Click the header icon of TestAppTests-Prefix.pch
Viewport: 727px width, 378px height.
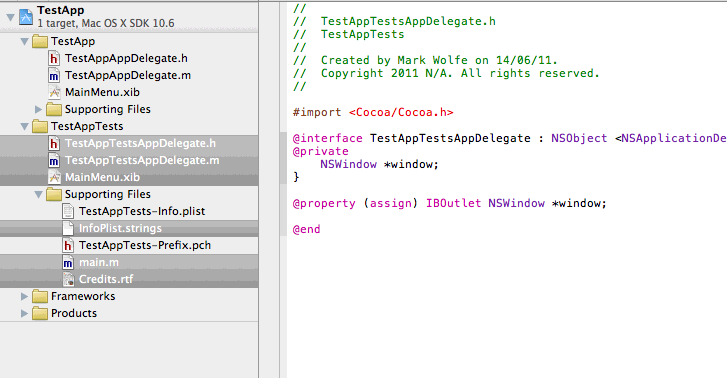click(68, 245)
